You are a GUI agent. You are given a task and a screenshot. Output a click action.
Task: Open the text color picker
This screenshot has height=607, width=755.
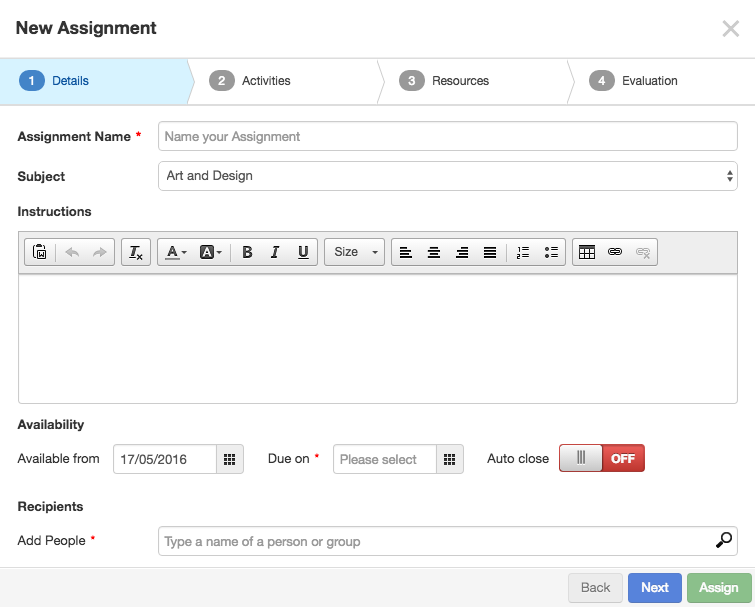point(176,252)
